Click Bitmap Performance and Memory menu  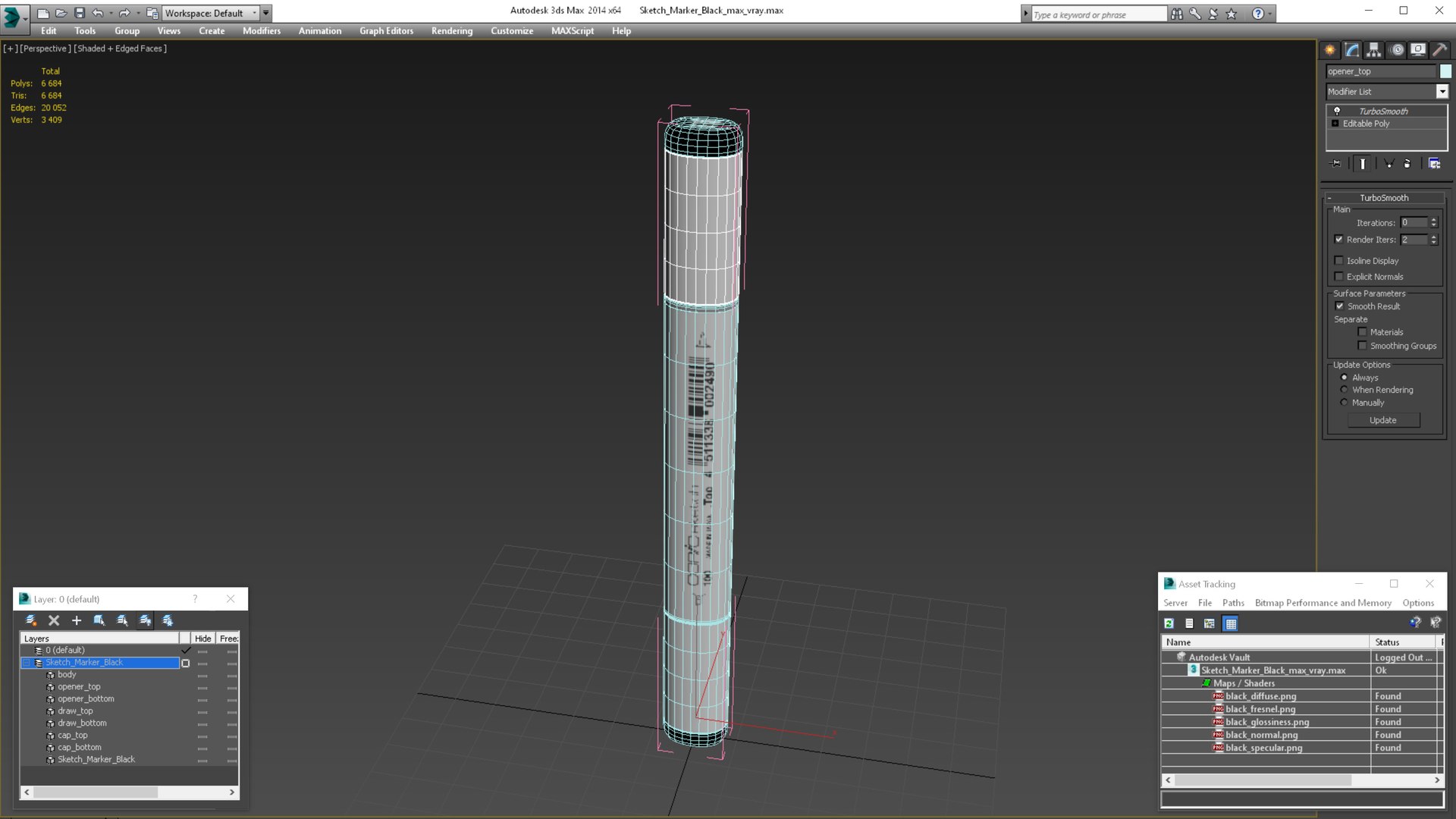tap(1323, 603)
